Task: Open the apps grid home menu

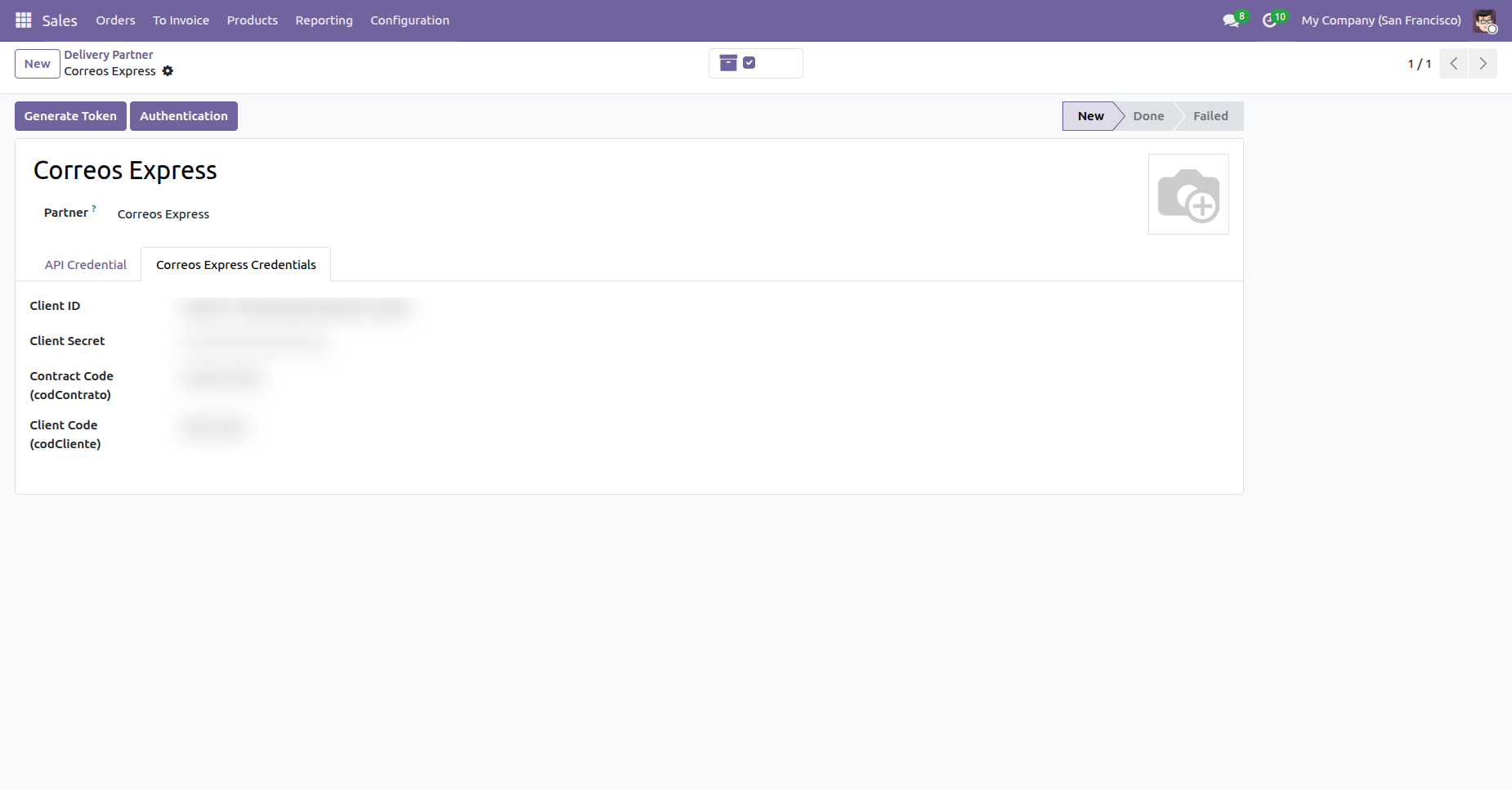Action: (x=24, y=20)
